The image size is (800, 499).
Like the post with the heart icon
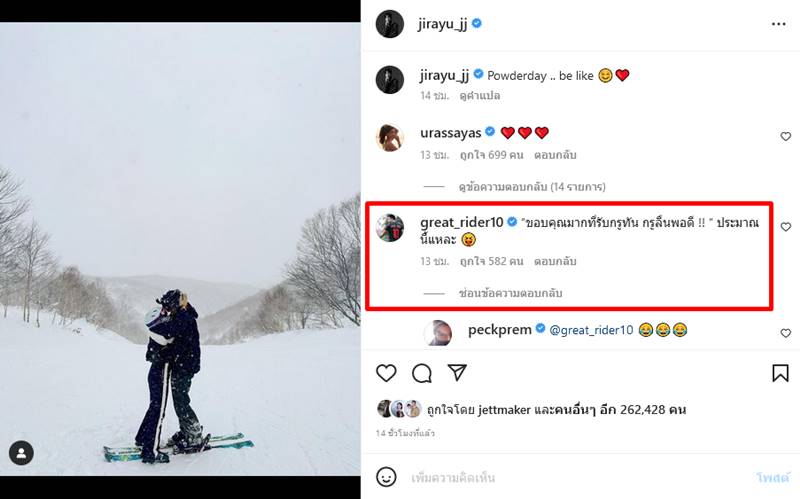pos(386,373)
